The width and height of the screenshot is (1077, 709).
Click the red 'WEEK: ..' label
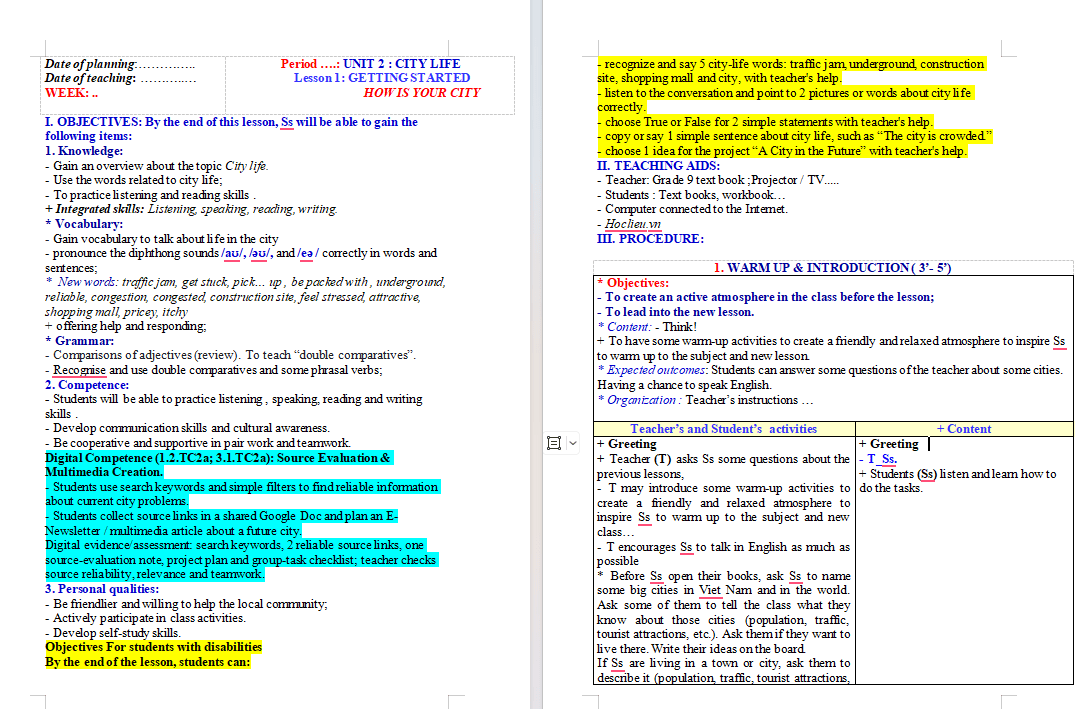(71, 93)
